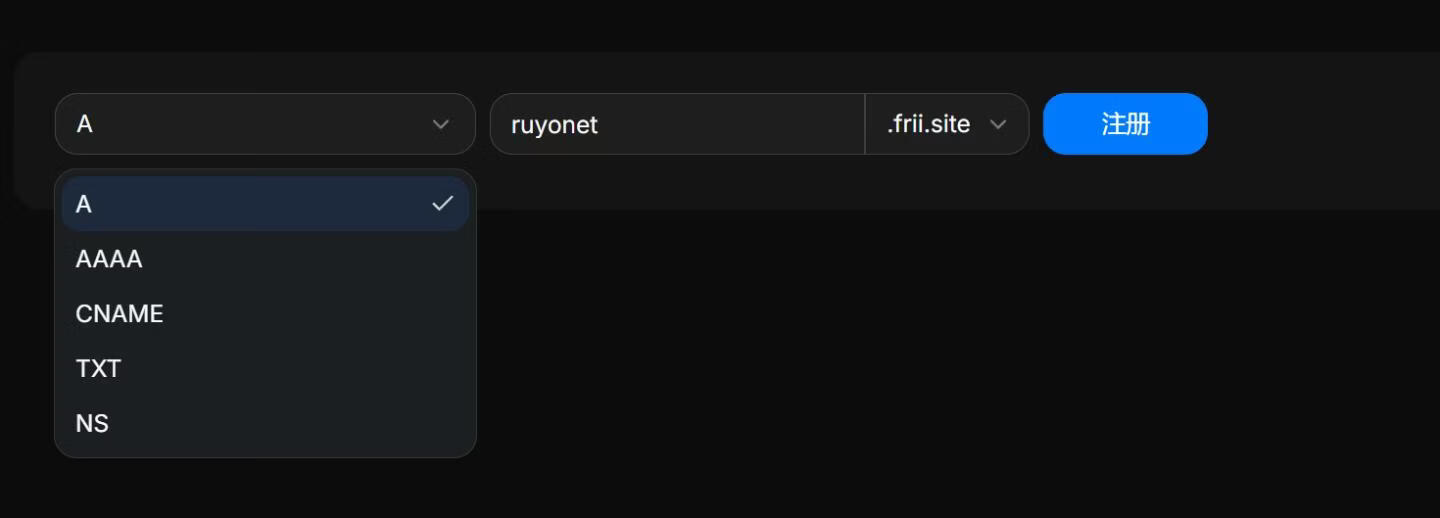Choose CNAME from the record type list
Screen dimensions: 1440x518
265,314
